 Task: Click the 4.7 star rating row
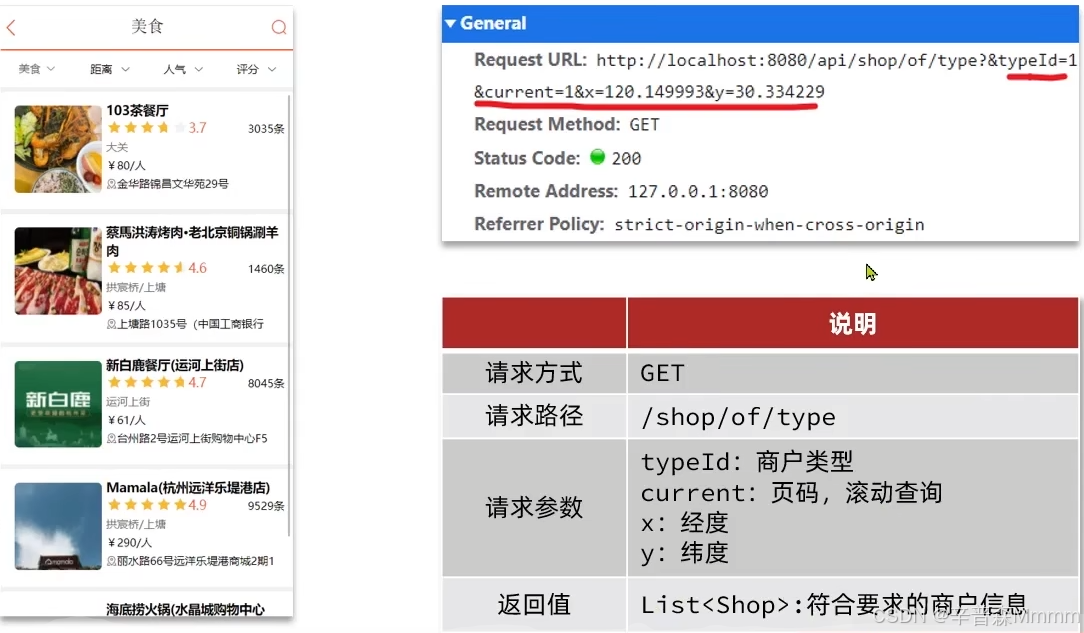157,383
